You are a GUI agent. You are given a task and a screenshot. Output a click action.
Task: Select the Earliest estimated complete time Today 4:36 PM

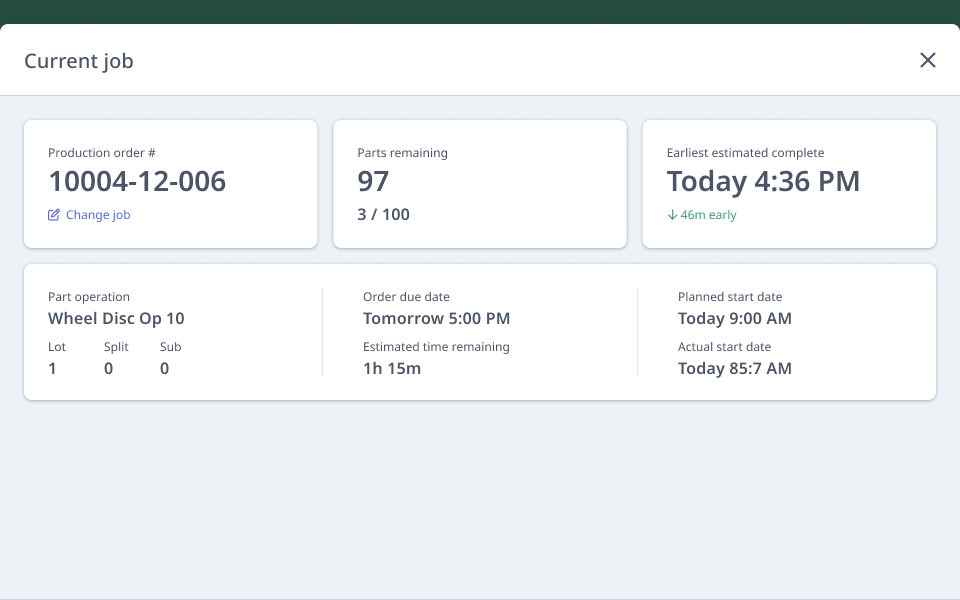pos(763,181)
